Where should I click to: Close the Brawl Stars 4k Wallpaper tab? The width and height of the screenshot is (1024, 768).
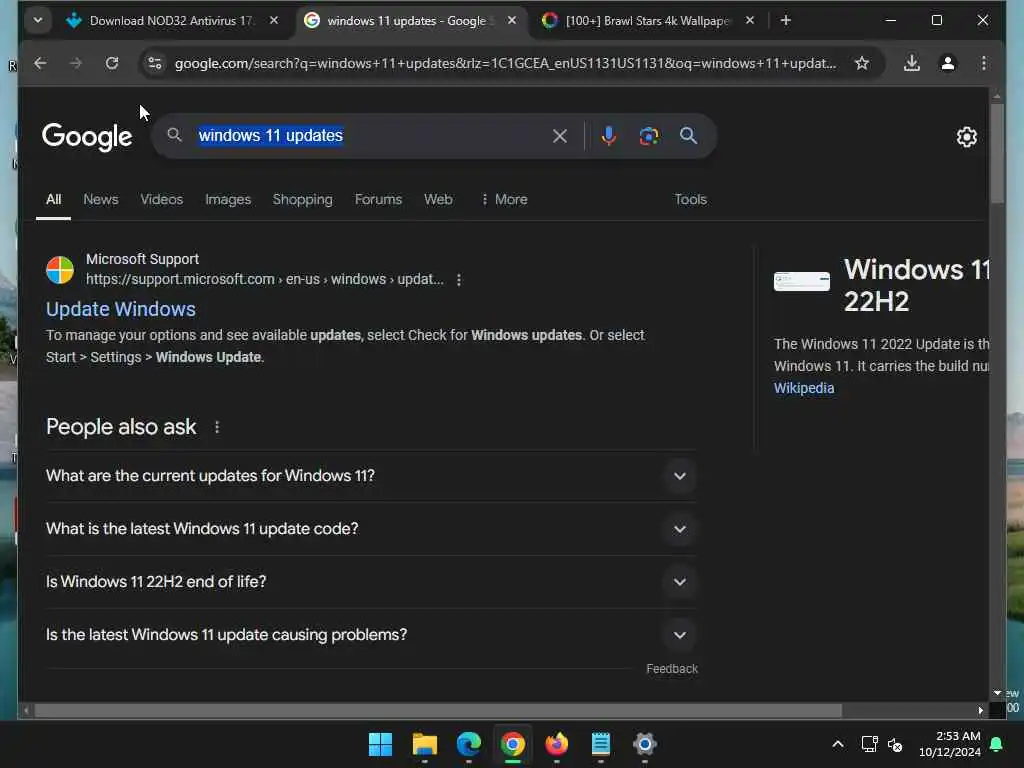[750, 20]
